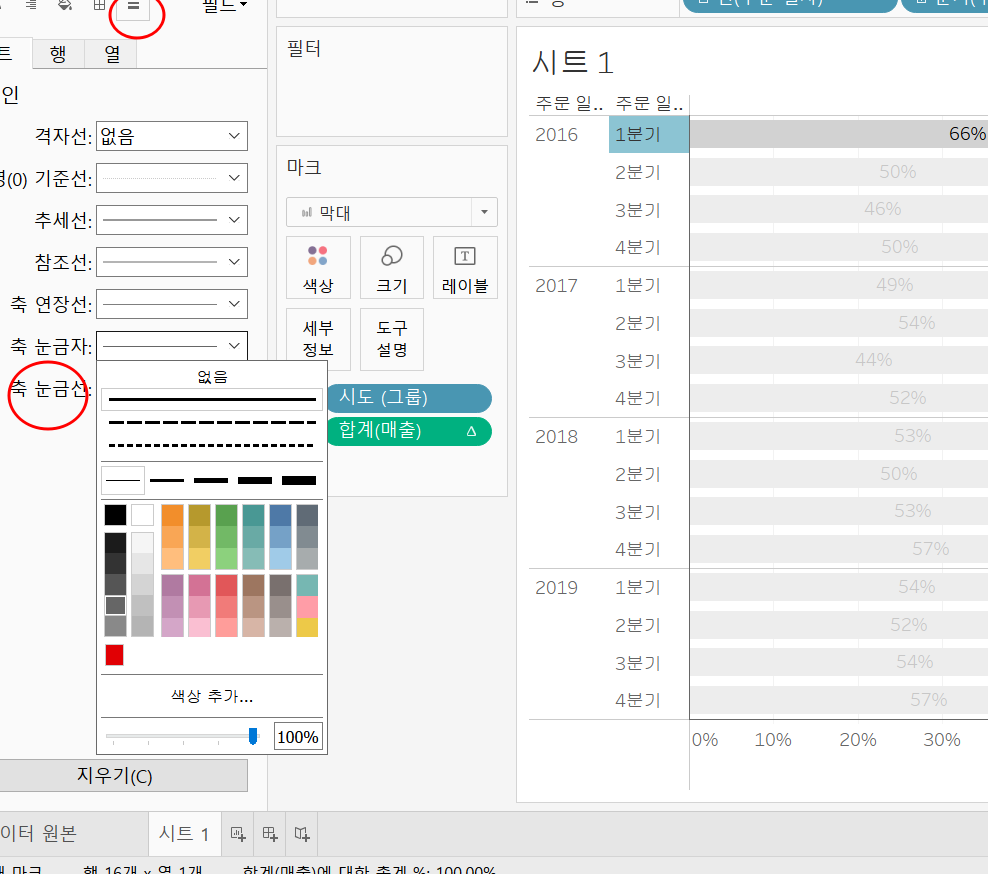Screen dimensions: 988x874
Task: Choose the thickest line thickness
Action: click(x=299, y=481)
